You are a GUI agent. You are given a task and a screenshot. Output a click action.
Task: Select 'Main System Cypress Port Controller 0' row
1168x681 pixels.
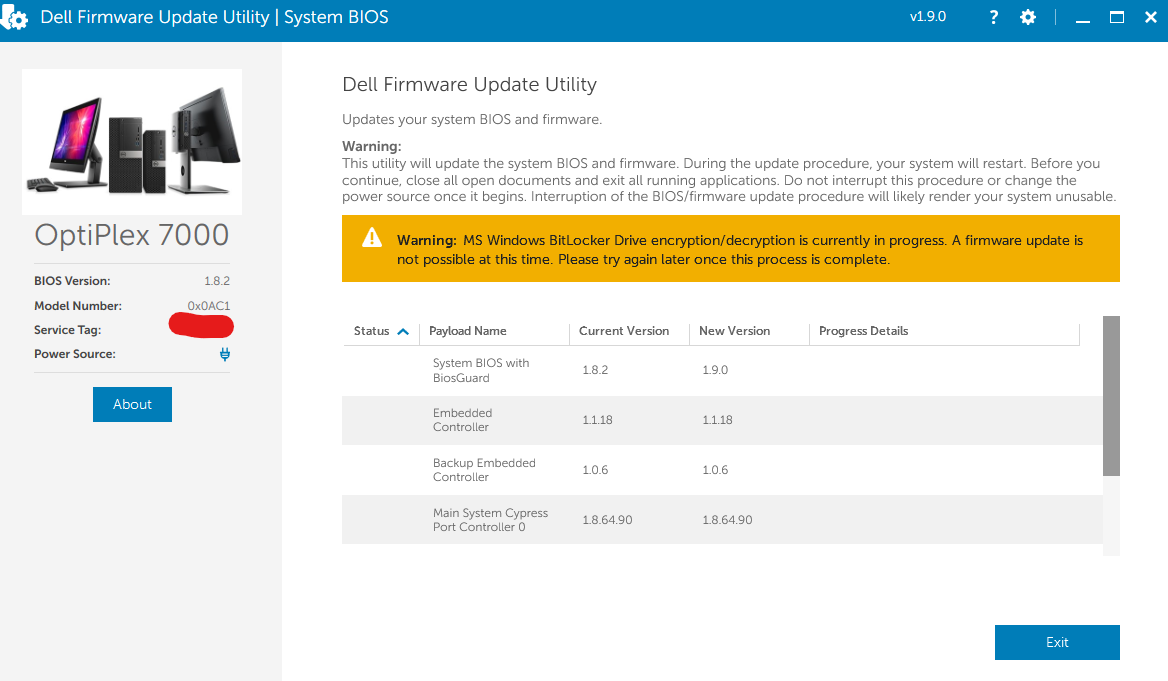click(x=723, y=520)
